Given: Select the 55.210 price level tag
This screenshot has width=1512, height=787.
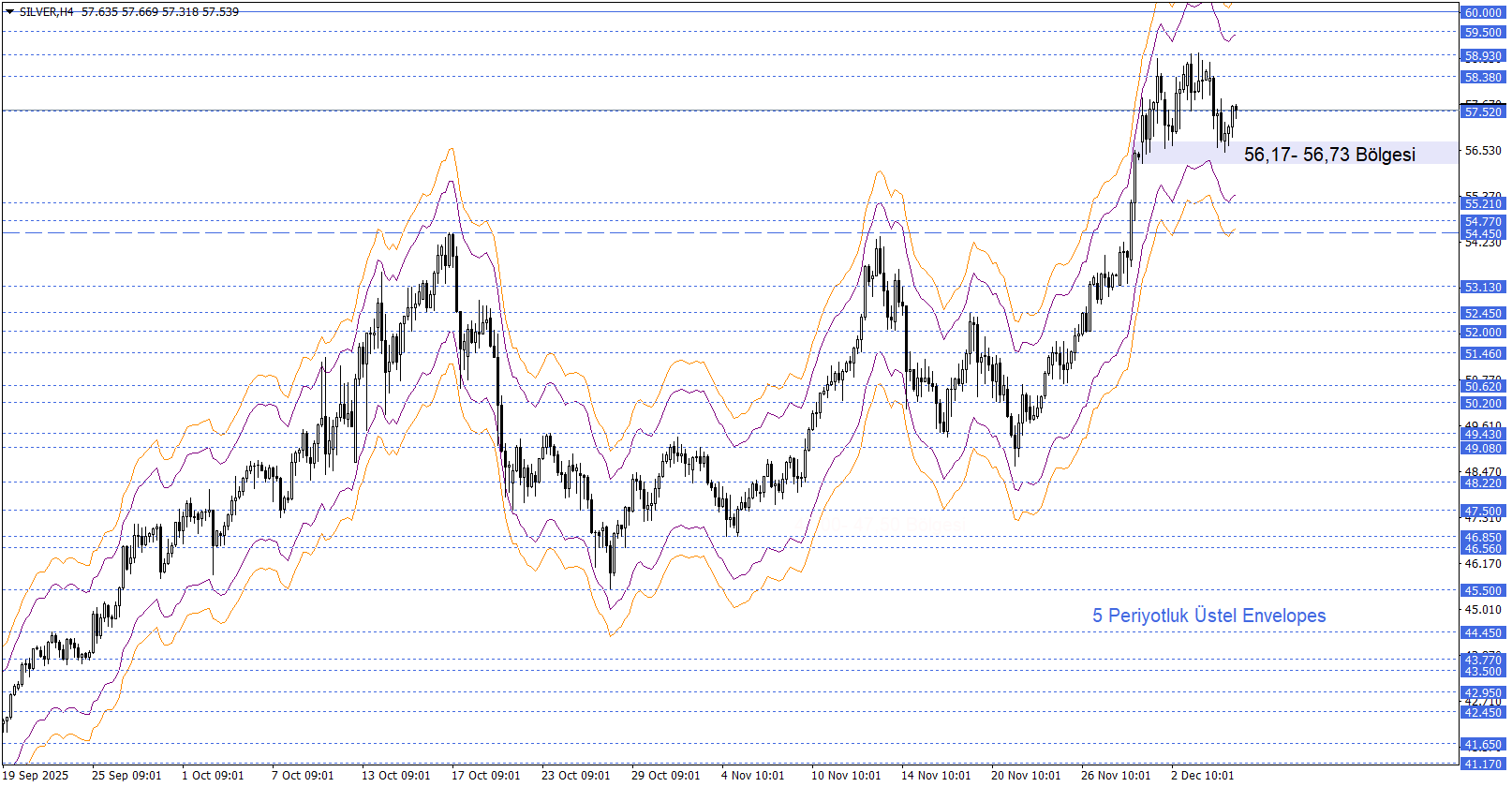Looking at the screenshot, I should (x=1483, y=204).
